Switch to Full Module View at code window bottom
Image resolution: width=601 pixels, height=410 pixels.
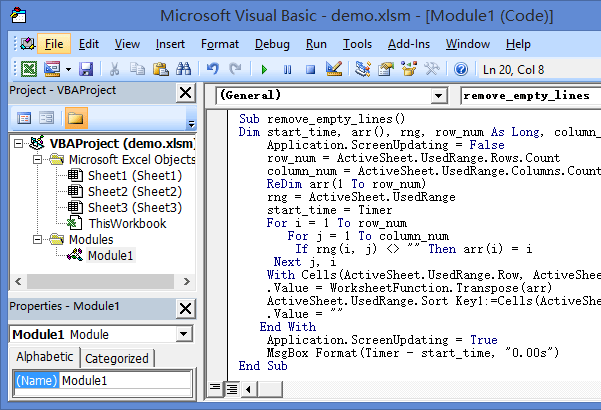coord(231,388)
